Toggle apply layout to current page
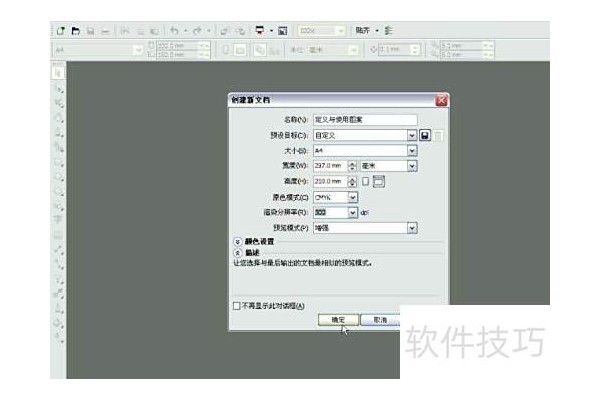Viewport: 600px width, 400px height. [274, 51]
